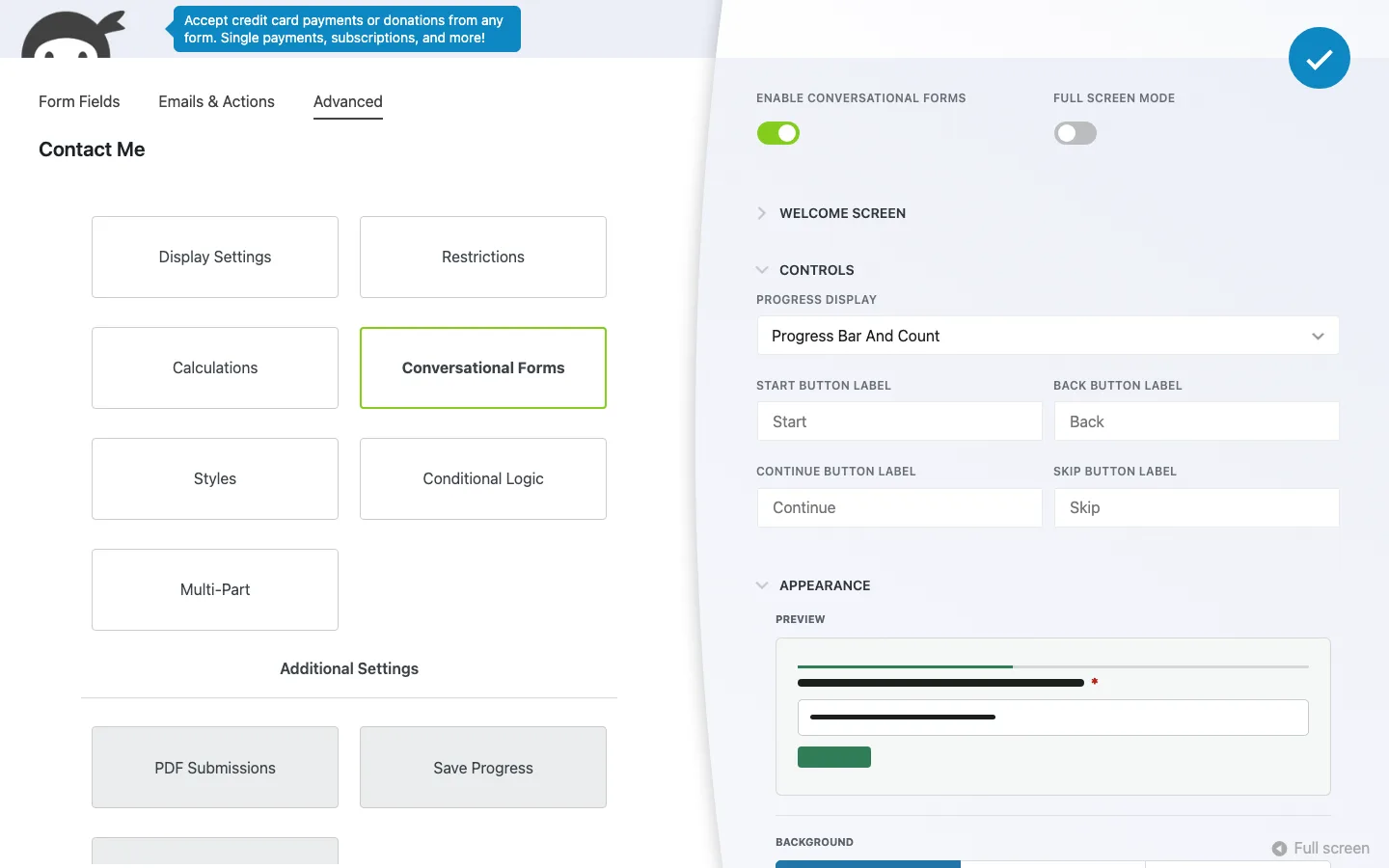Click the Contact Me form title

(92, 149)
